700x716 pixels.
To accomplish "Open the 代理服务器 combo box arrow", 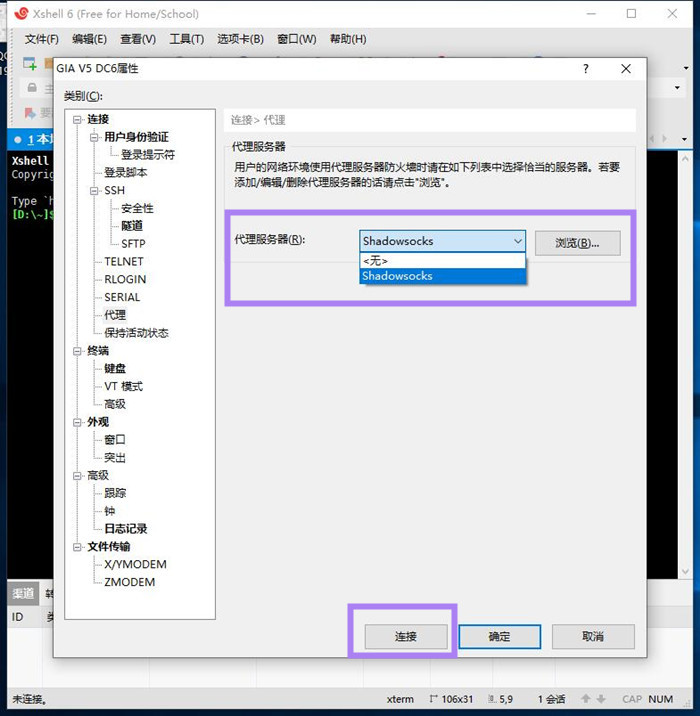I will click(x=518, y=241).
